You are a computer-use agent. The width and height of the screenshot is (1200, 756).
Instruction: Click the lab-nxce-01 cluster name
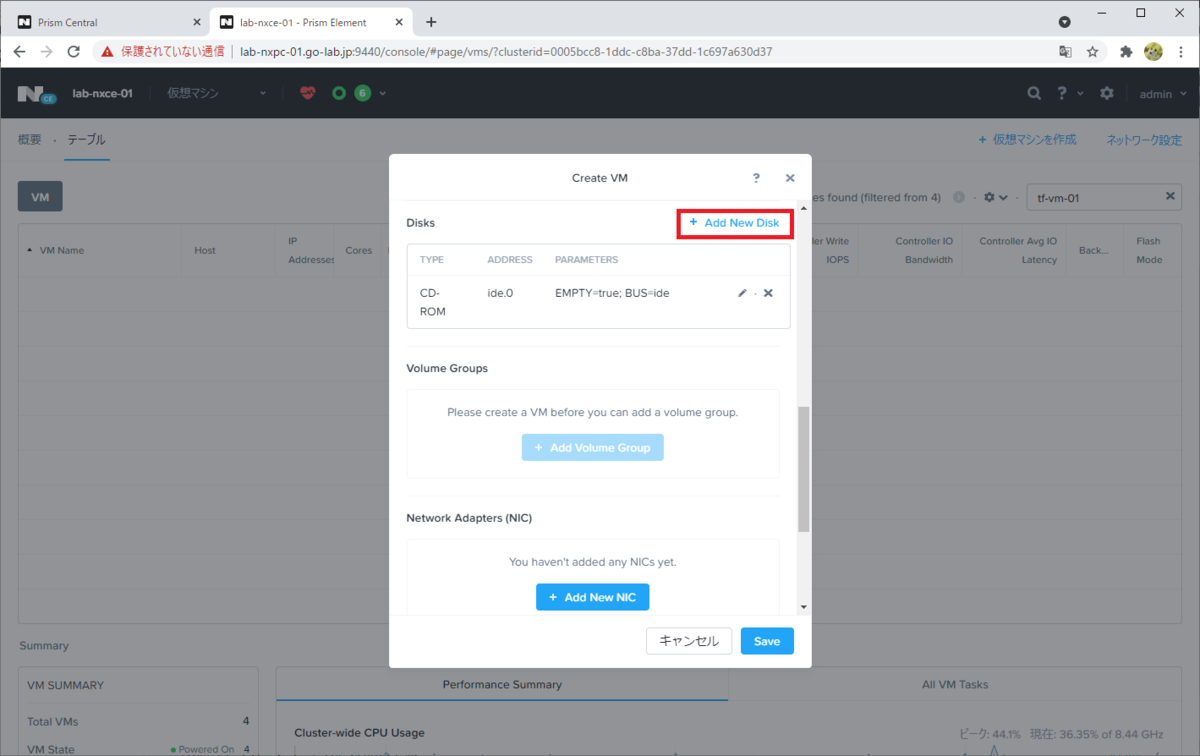click(x=102, y=93)
